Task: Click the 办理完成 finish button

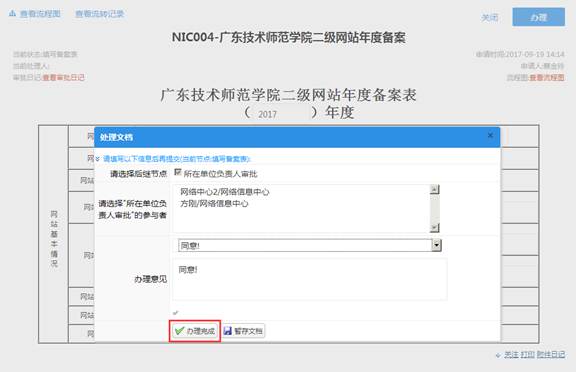Action: pos(195,331)
